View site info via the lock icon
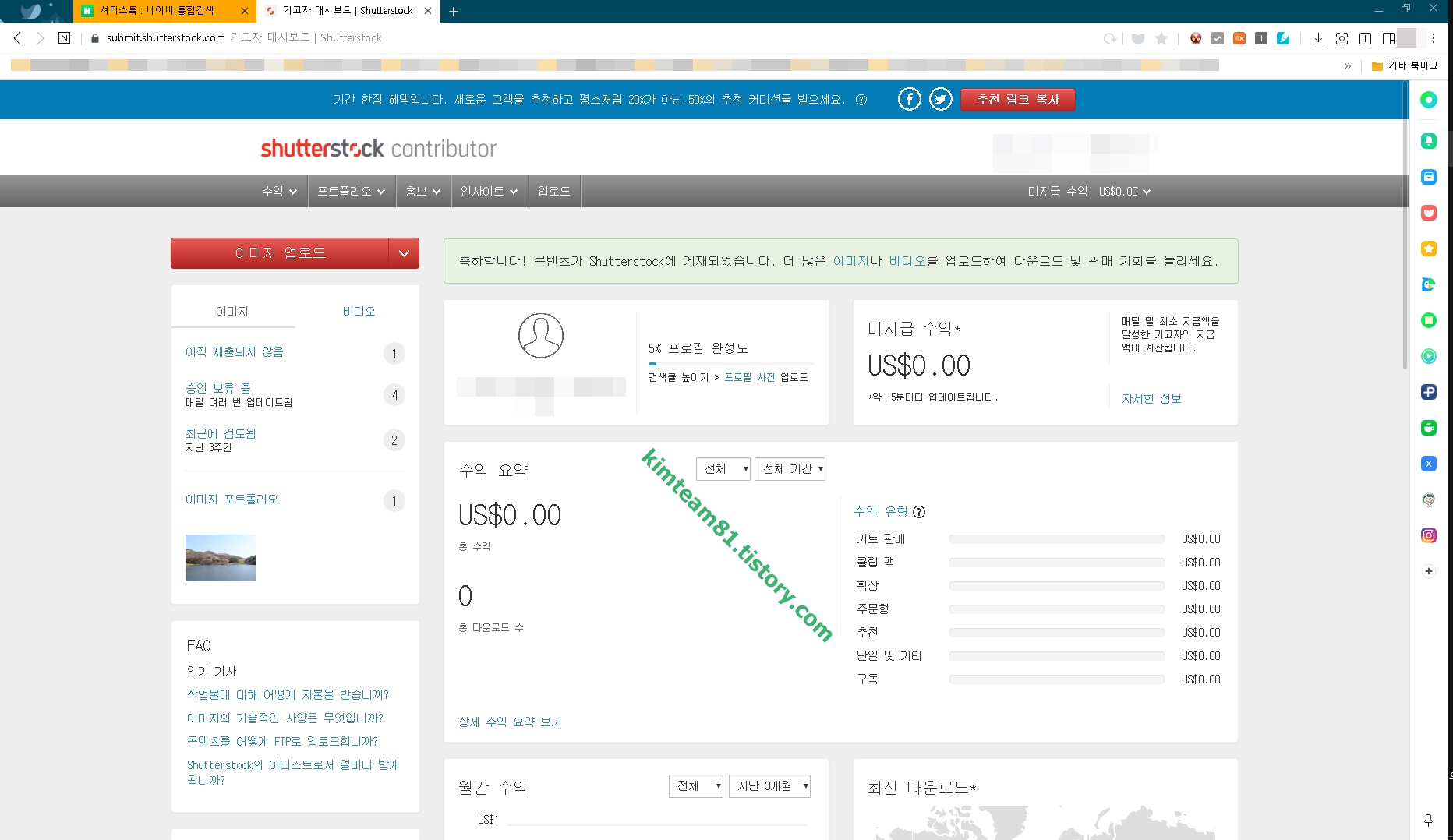Viewport: 1453px width, 840px height. pos(95,37)
